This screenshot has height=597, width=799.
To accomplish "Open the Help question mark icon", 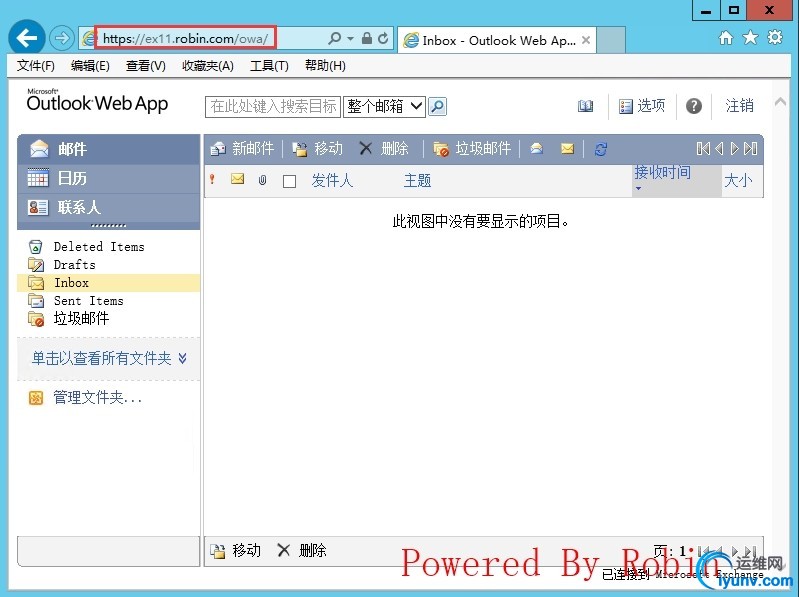I will (x=694, y=106).
